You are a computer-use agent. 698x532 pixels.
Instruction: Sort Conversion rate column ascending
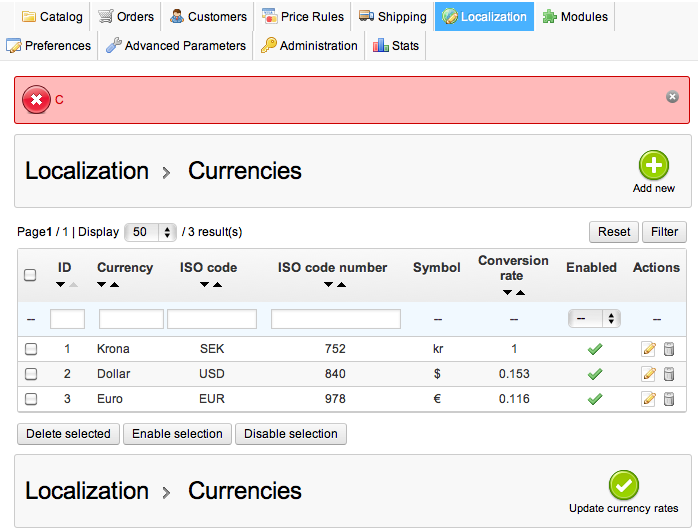520,292
